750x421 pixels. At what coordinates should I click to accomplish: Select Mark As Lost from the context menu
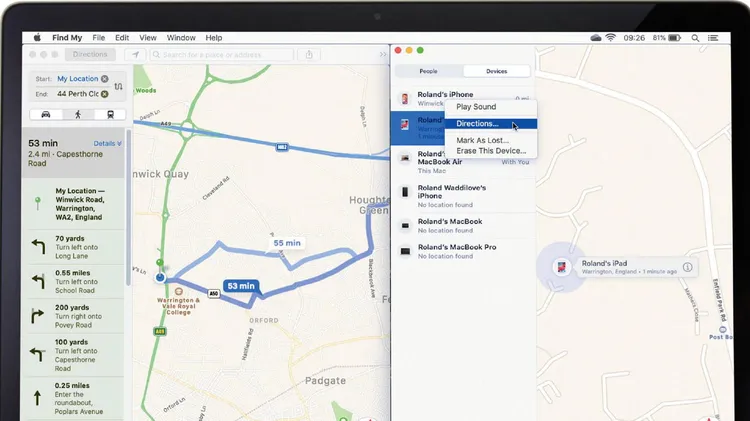pos(482,140)
